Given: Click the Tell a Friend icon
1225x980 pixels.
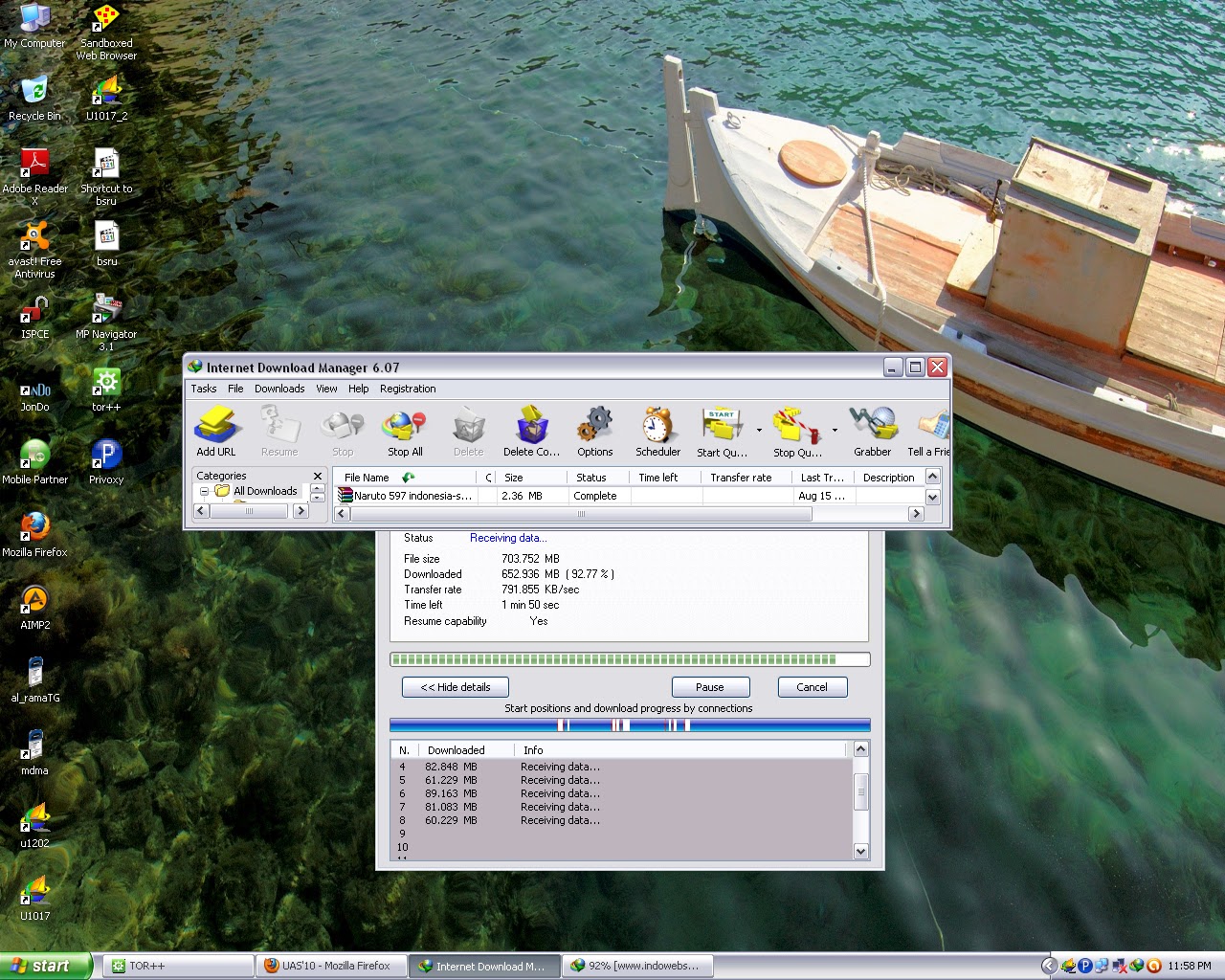Looking at the screenshot, I should click(928, 432).
